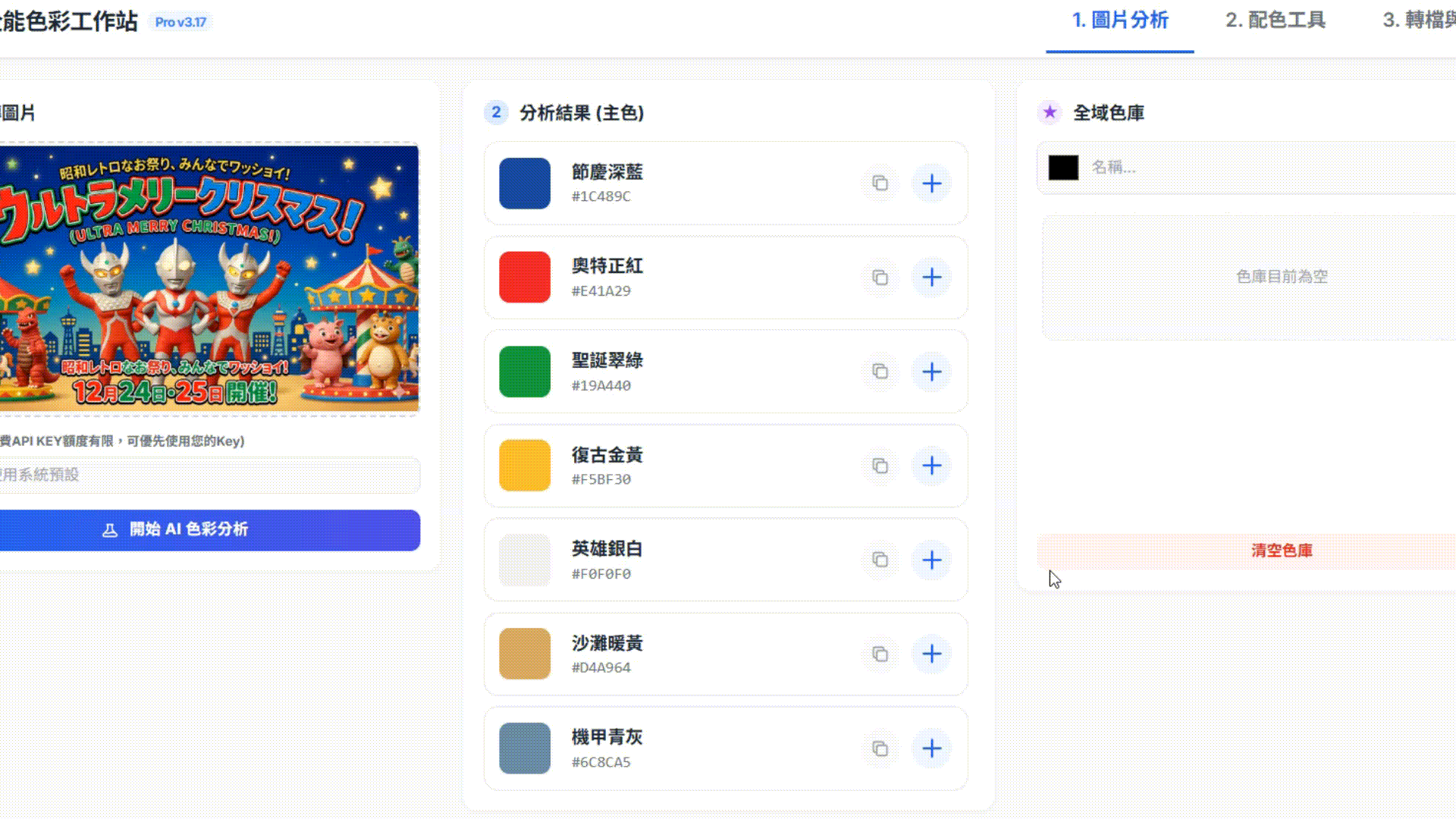This screenshot has width=1456, height=819.
Task: Copy the 機甲青灰 color hex code
Action: click(879, 748)
